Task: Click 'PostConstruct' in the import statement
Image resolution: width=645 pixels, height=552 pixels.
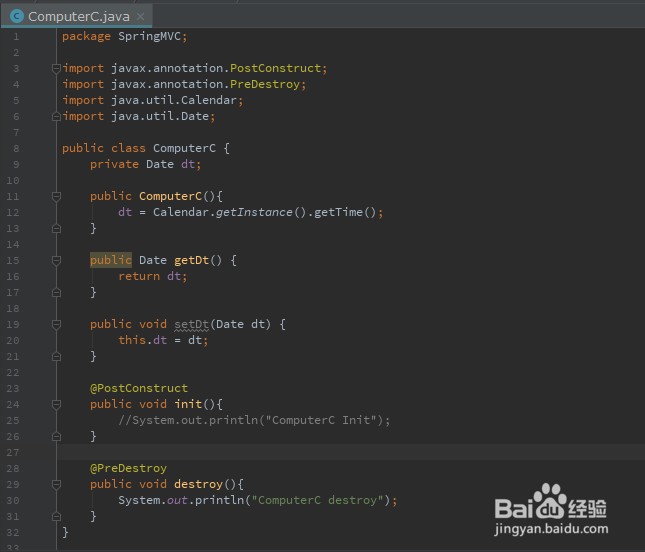Action: coord(275,68)
